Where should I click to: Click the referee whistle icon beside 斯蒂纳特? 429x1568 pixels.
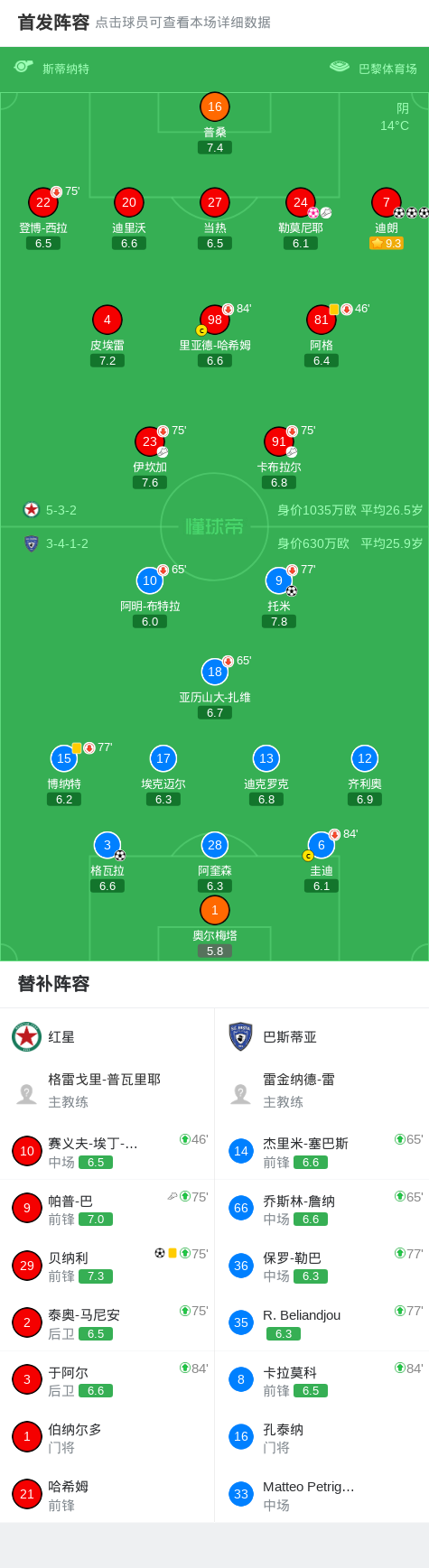coord(23,67)
